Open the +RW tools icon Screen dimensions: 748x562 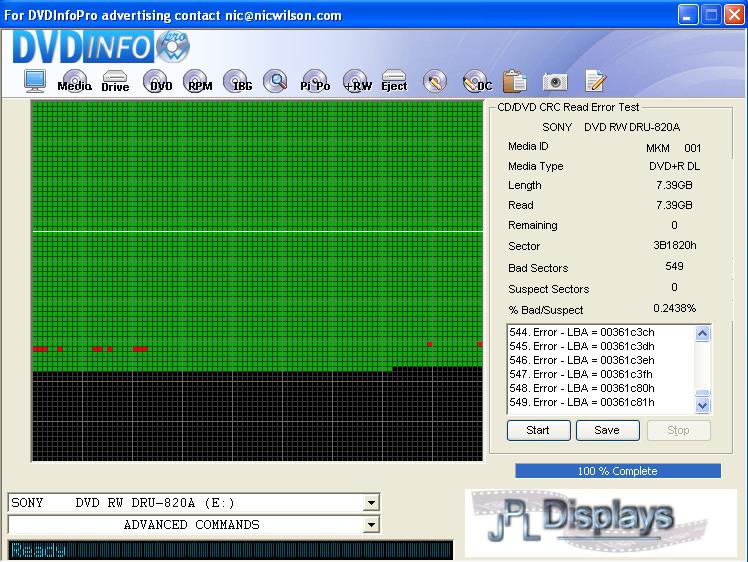[357, 81]
